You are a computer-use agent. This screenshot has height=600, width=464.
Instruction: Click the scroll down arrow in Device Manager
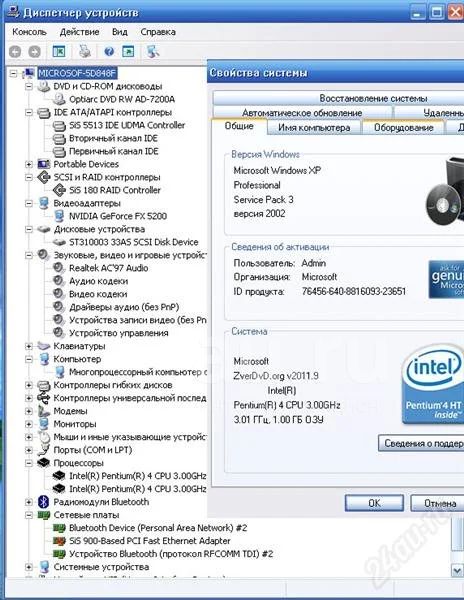pos(457,571)
